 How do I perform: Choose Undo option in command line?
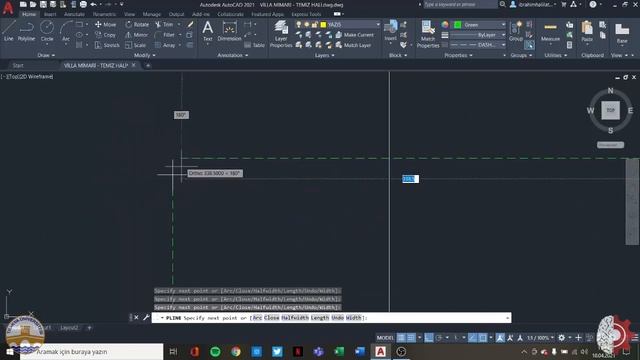coord(338,318)
